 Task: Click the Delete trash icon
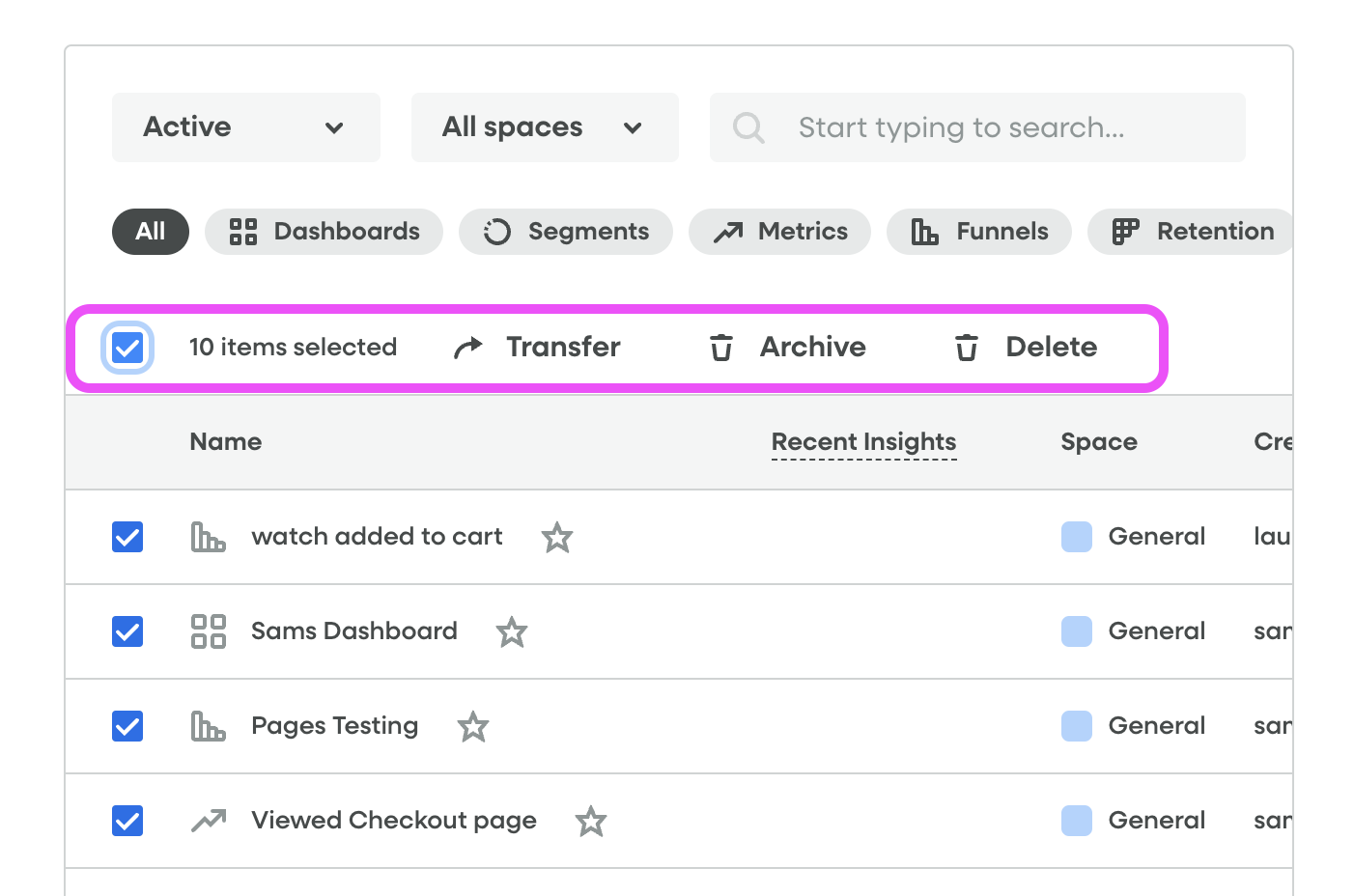point(967,348)
